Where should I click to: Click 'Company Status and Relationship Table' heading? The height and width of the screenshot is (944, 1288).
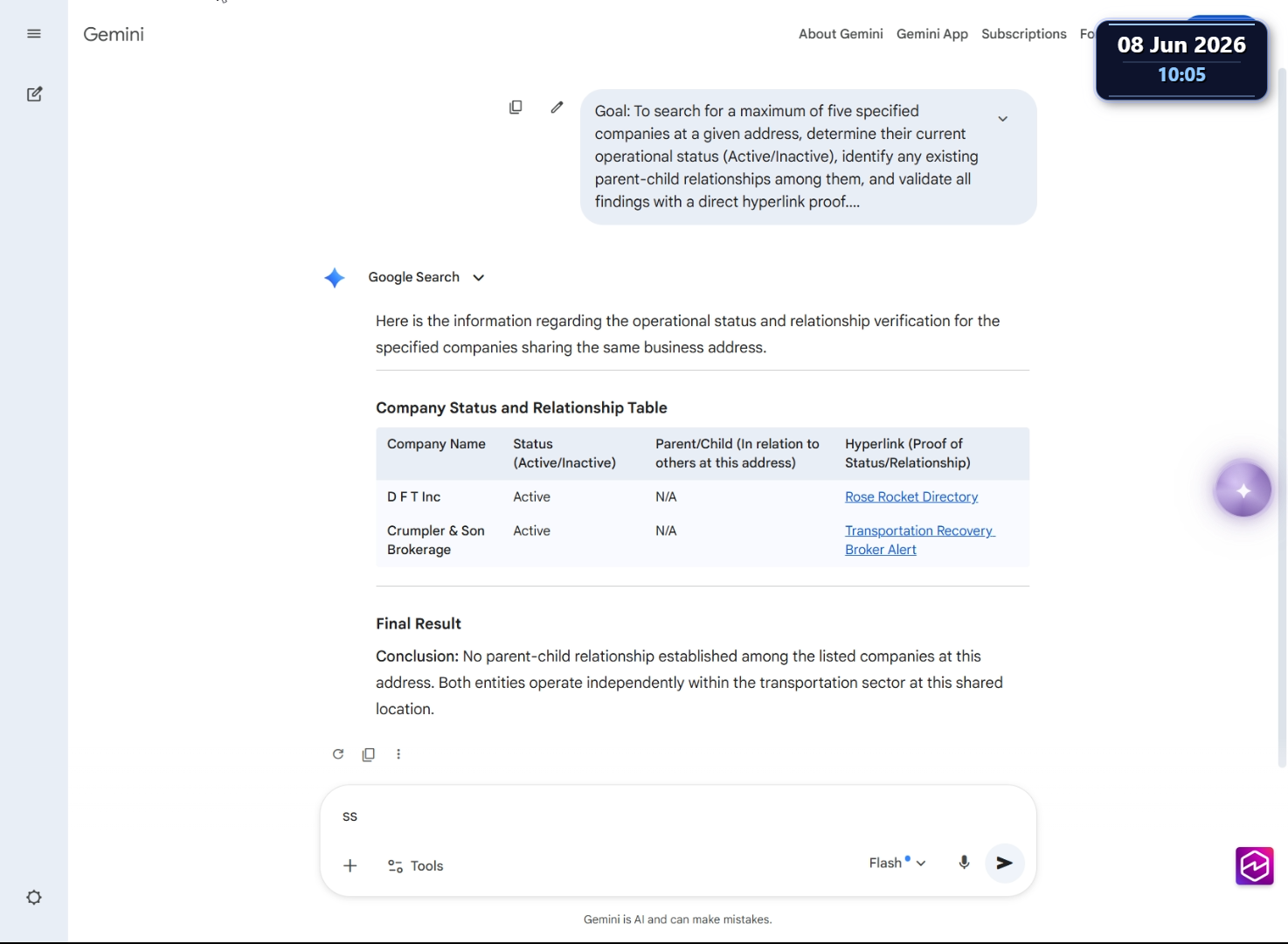coord(522,407)
